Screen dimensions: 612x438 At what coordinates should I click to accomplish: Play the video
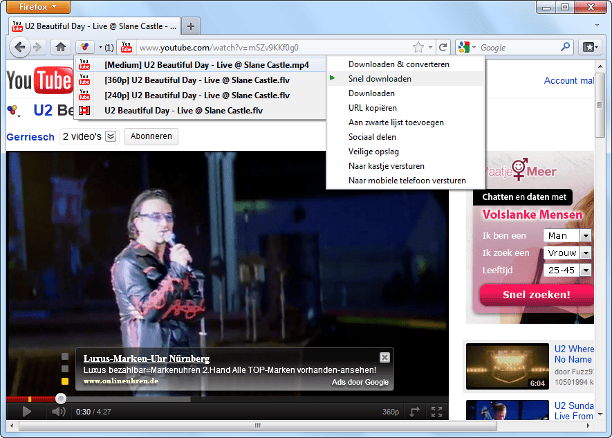pyautogui.click(x=26, y=411)
